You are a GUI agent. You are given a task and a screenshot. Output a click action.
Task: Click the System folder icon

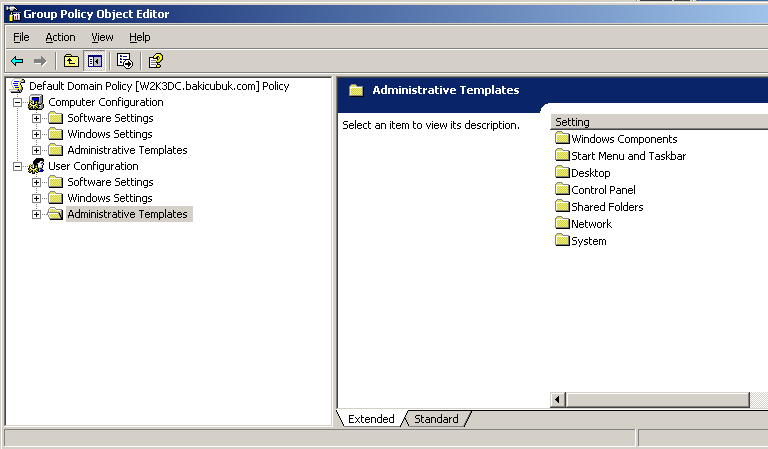click(x=562, y=240)
